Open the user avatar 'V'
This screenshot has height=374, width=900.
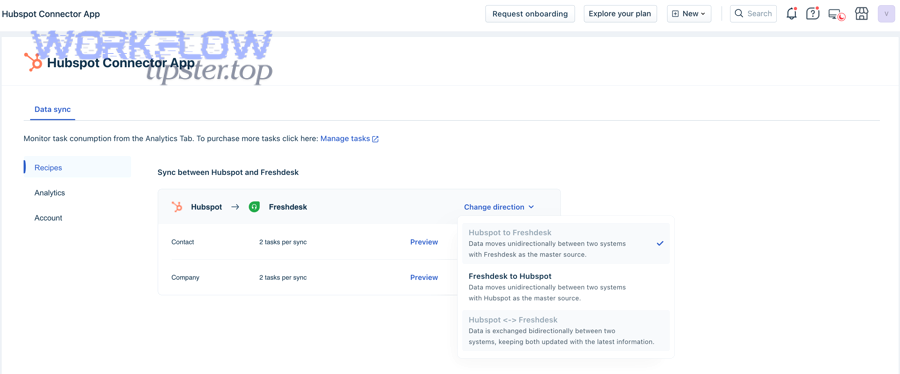click(x=886, y=14)
